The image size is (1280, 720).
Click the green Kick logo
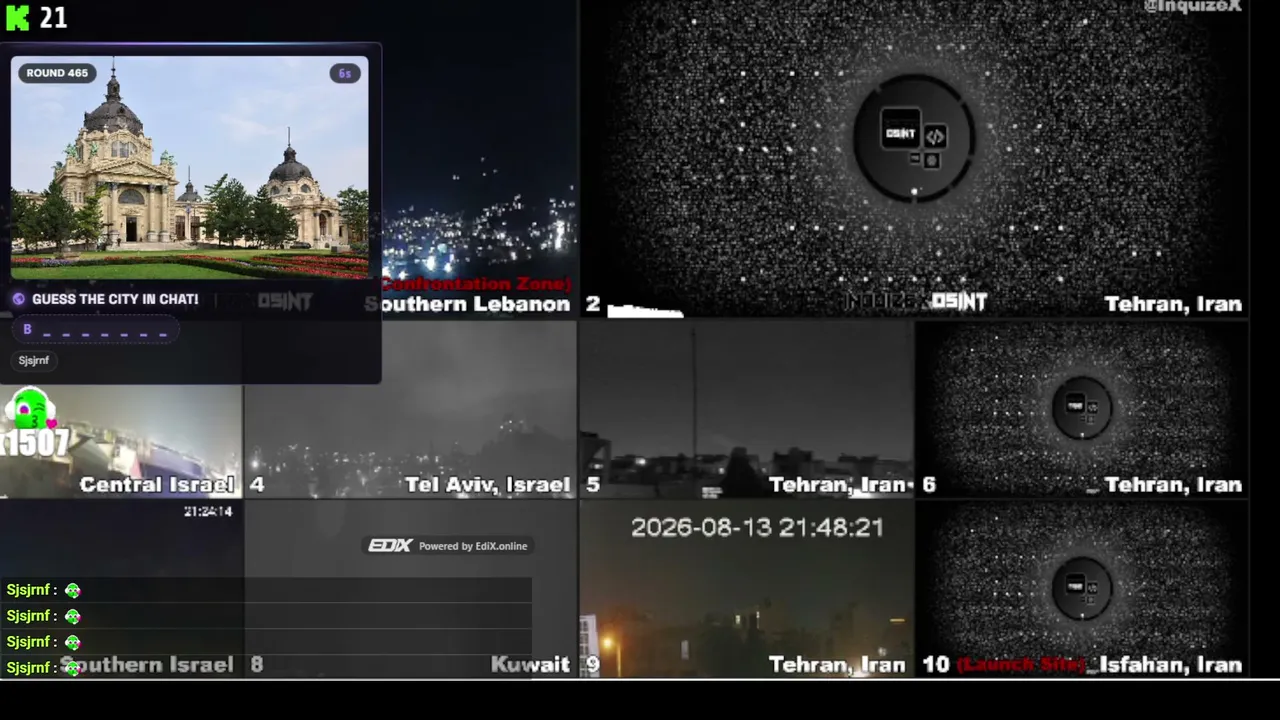point(18,18)
